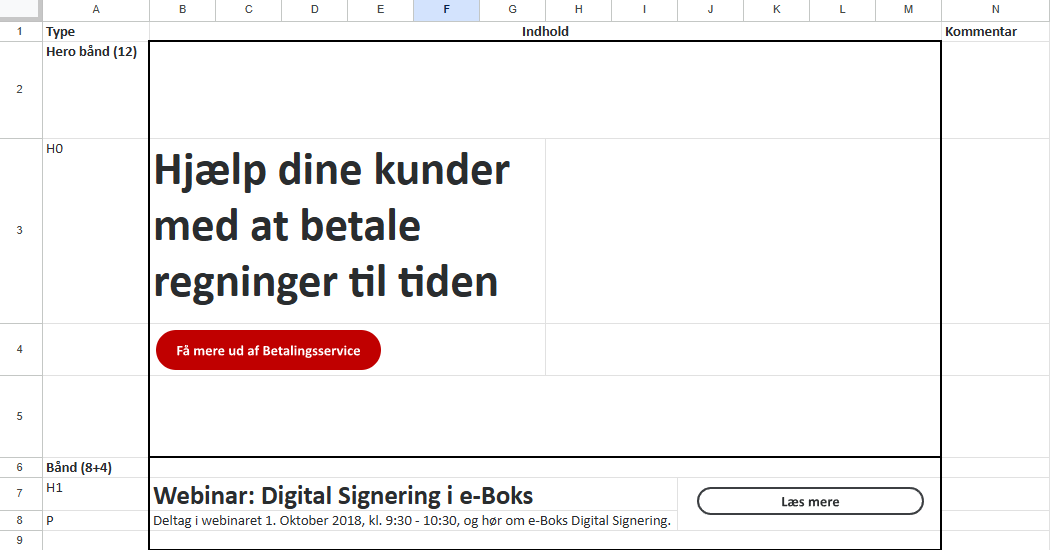The width and height of the screenshot is (1050, 550).
Task: Select the row 5 header
Action: (x=20, y=415)
